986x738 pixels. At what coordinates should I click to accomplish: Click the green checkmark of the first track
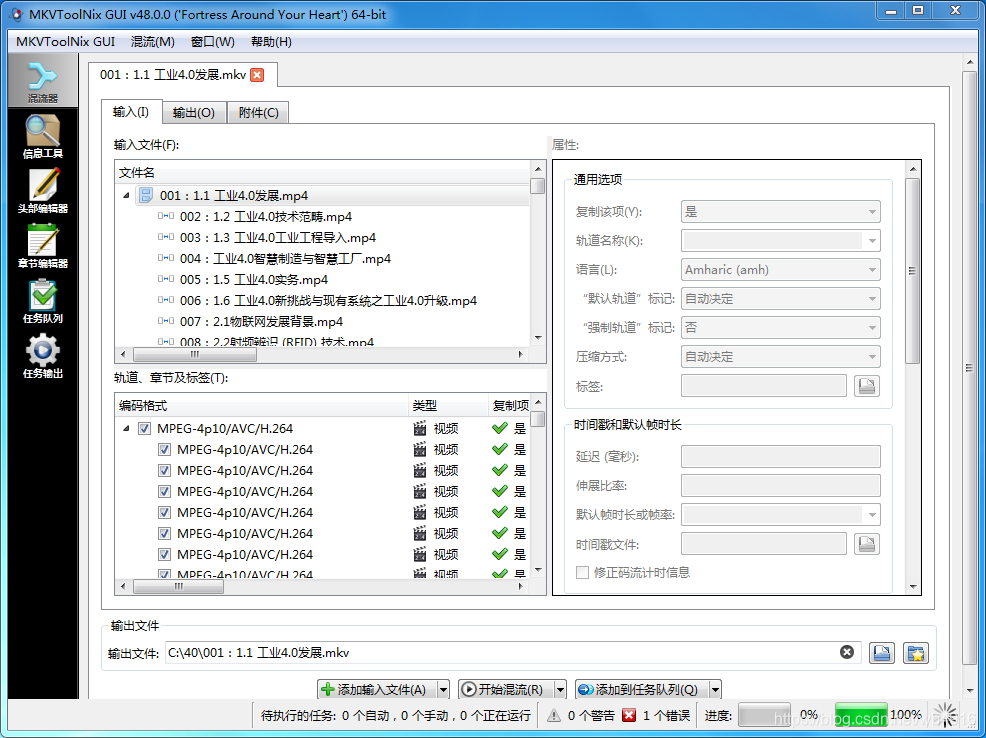(x=500, y=428)
